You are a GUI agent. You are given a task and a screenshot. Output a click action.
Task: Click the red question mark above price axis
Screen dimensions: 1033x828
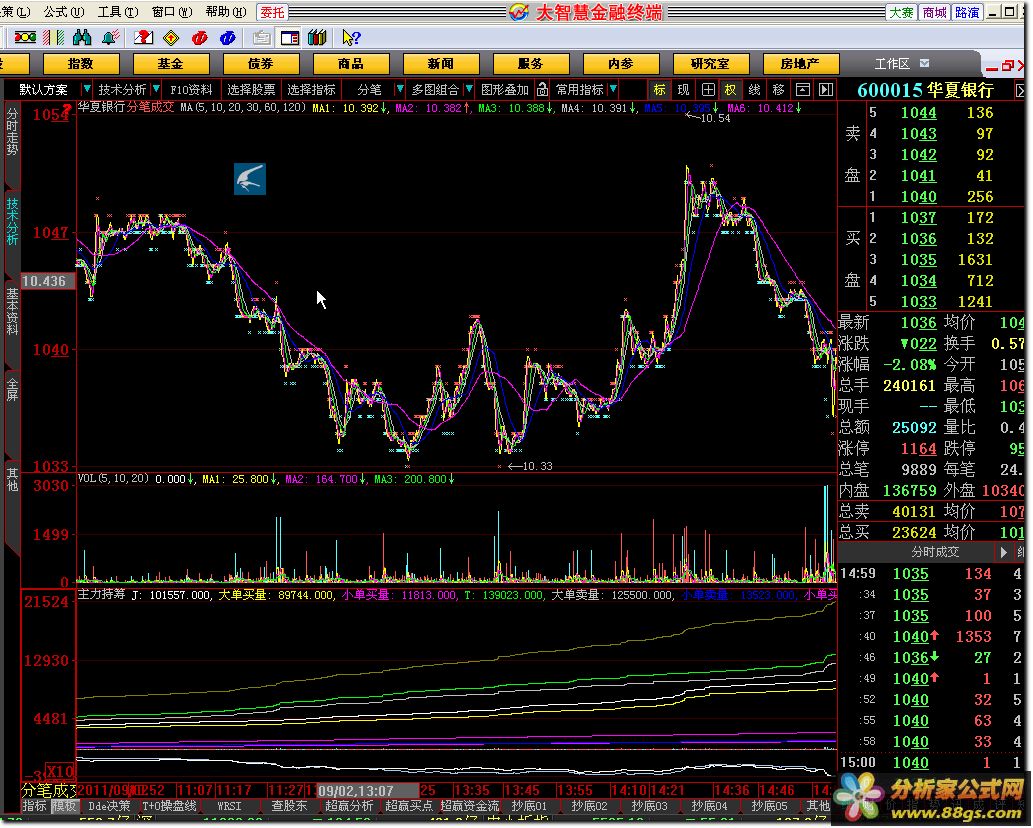(67, 109)
